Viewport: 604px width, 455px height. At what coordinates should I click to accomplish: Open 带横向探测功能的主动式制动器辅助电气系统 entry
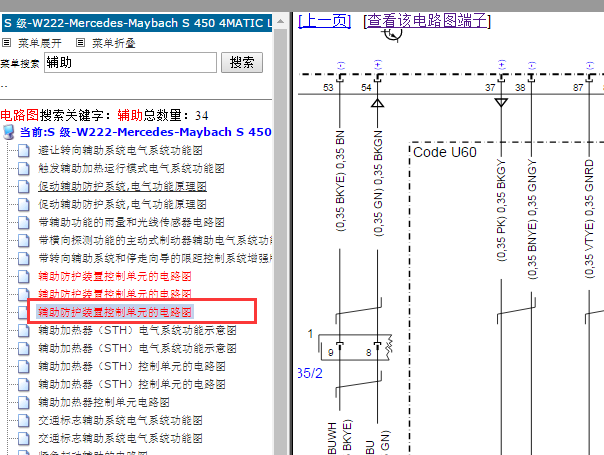coord(155,240)
